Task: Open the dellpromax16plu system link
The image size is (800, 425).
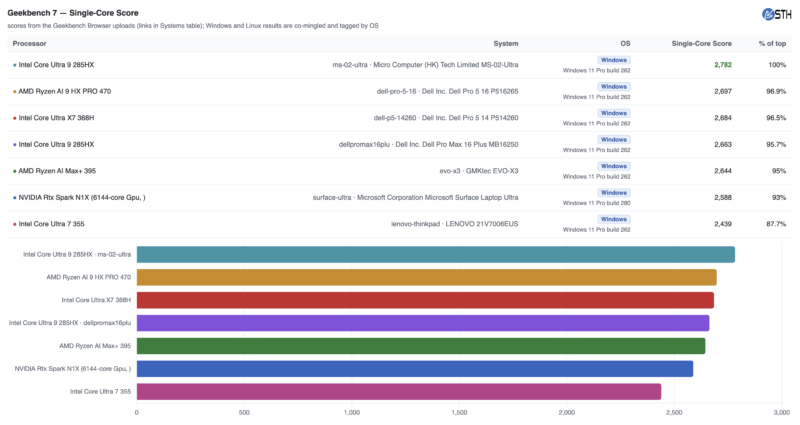Action: [429, 144]
